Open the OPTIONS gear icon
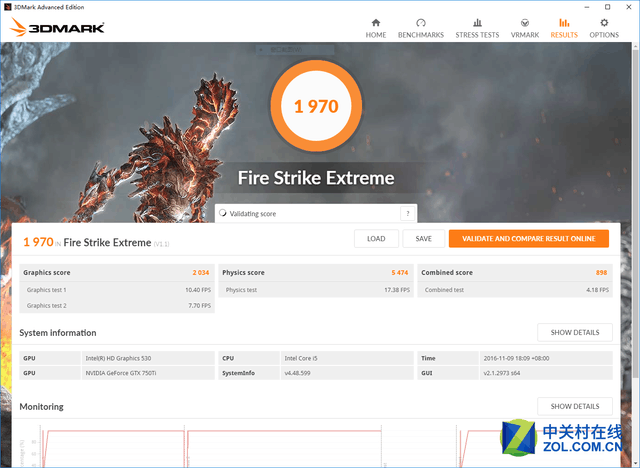640x468 pixels. pos(604,22)
